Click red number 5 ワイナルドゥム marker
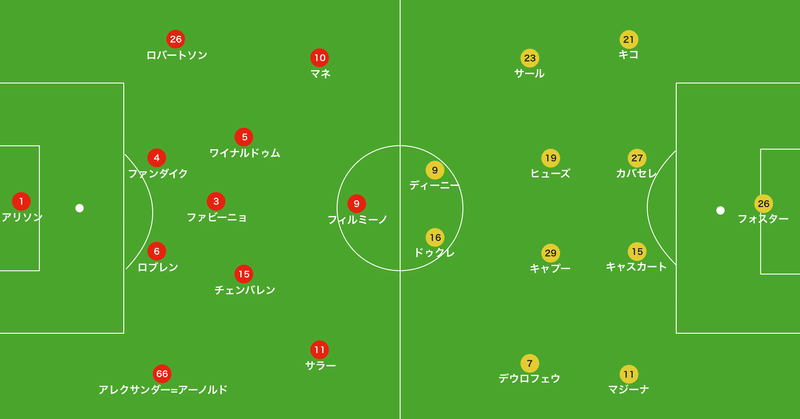The image size is (800, 419). (243, 137)
